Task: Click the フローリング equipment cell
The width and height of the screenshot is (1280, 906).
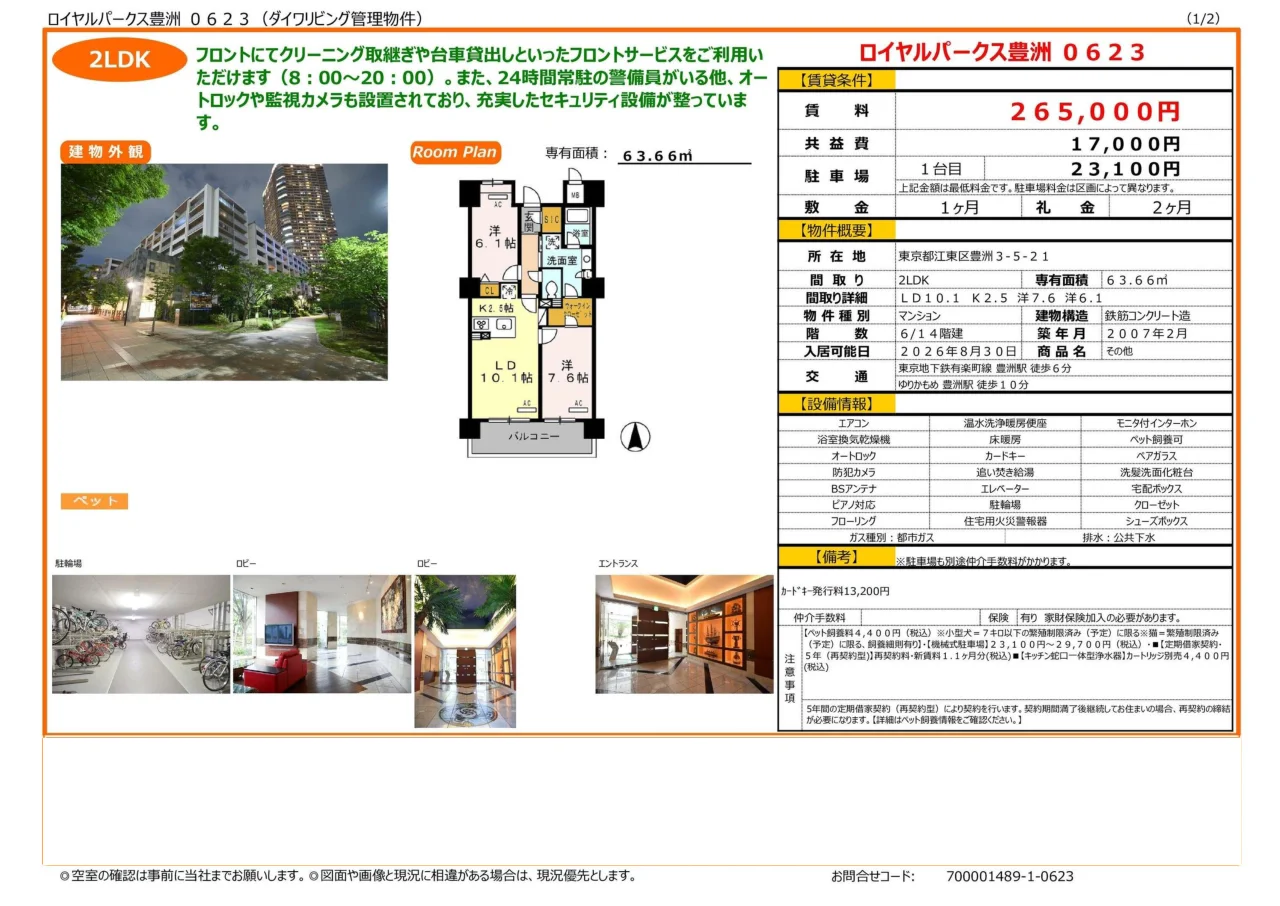Action: (x=853, y=522)
